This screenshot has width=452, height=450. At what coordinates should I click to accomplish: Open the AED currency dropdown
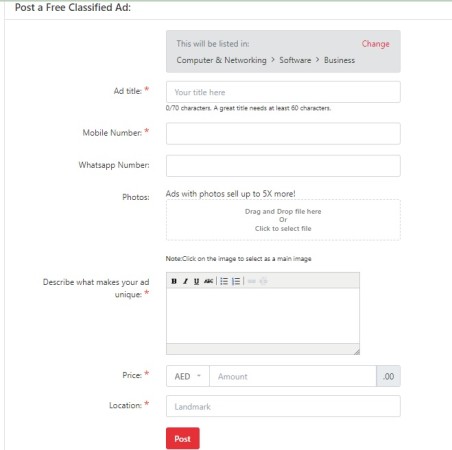pos(188,376)
